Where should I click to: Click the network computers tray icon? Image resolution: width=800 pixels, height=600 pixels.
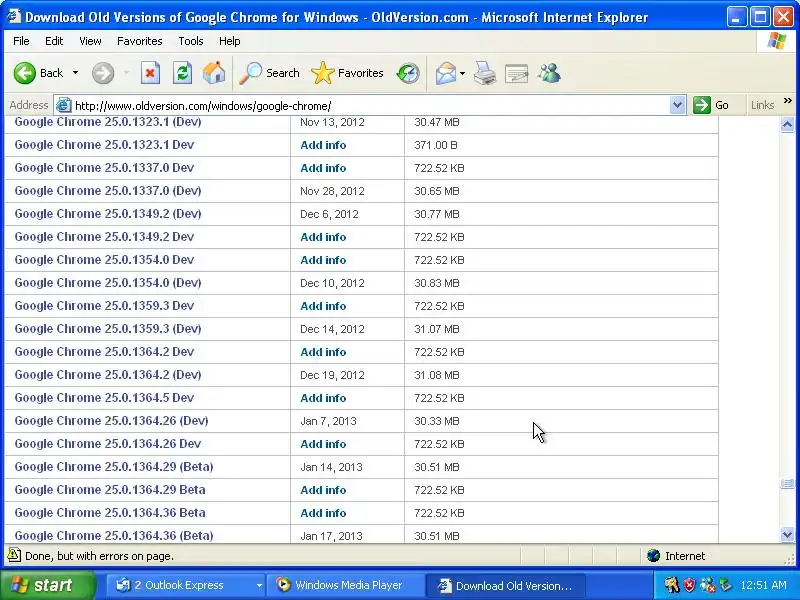(x=707, y=585)
